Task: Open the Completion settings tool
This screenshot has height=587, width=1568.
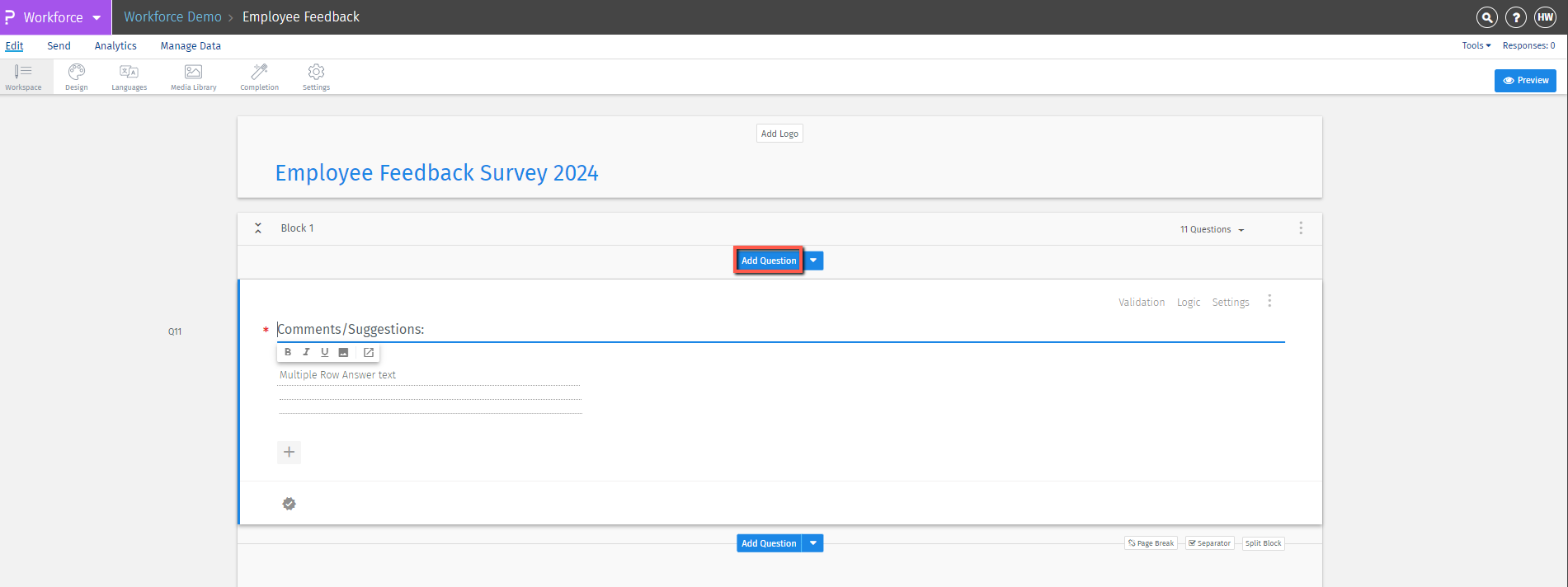Action: 260,77
